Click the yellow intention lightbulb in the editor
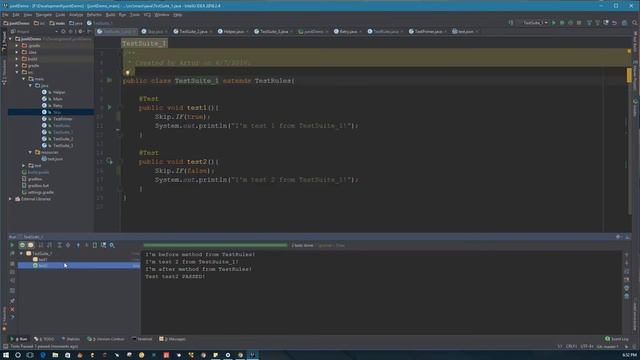 point(128,73)
